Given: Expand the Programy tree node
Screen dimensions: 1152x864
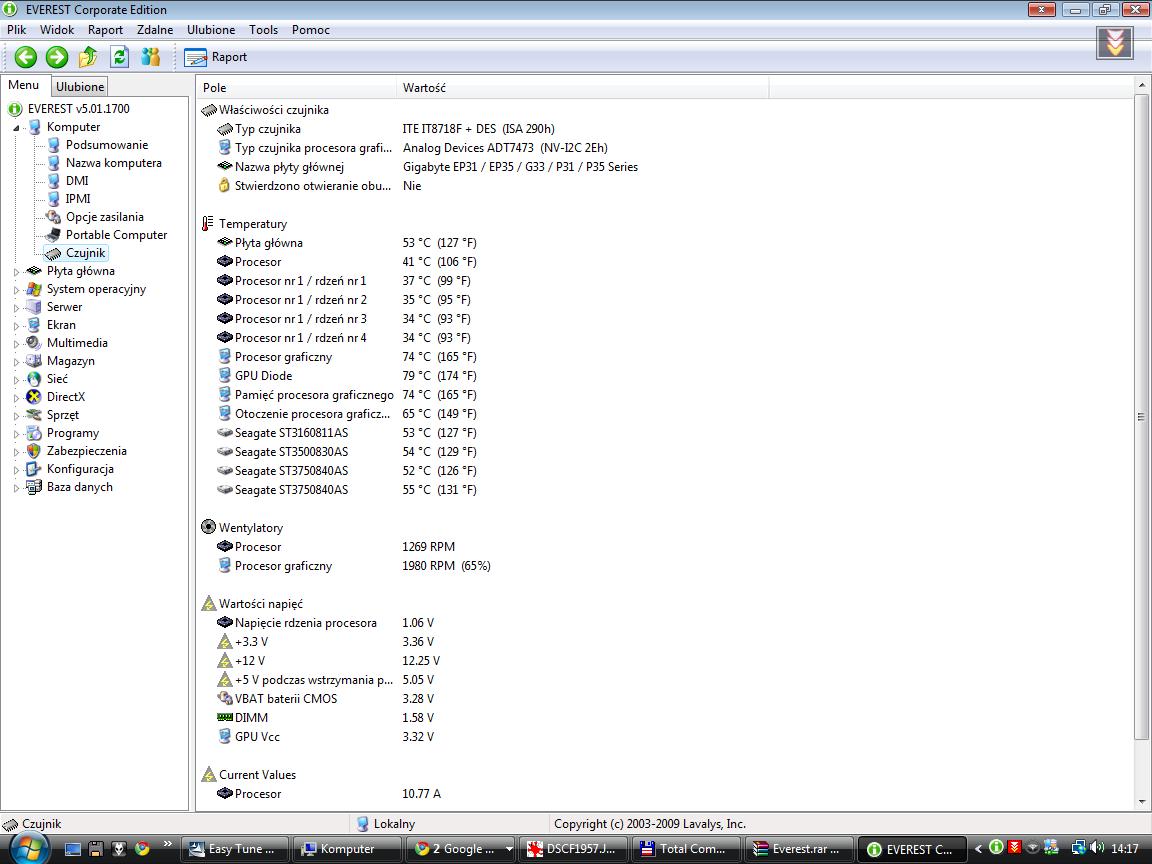Looking at the screenshot, I should tap(16, 434).
